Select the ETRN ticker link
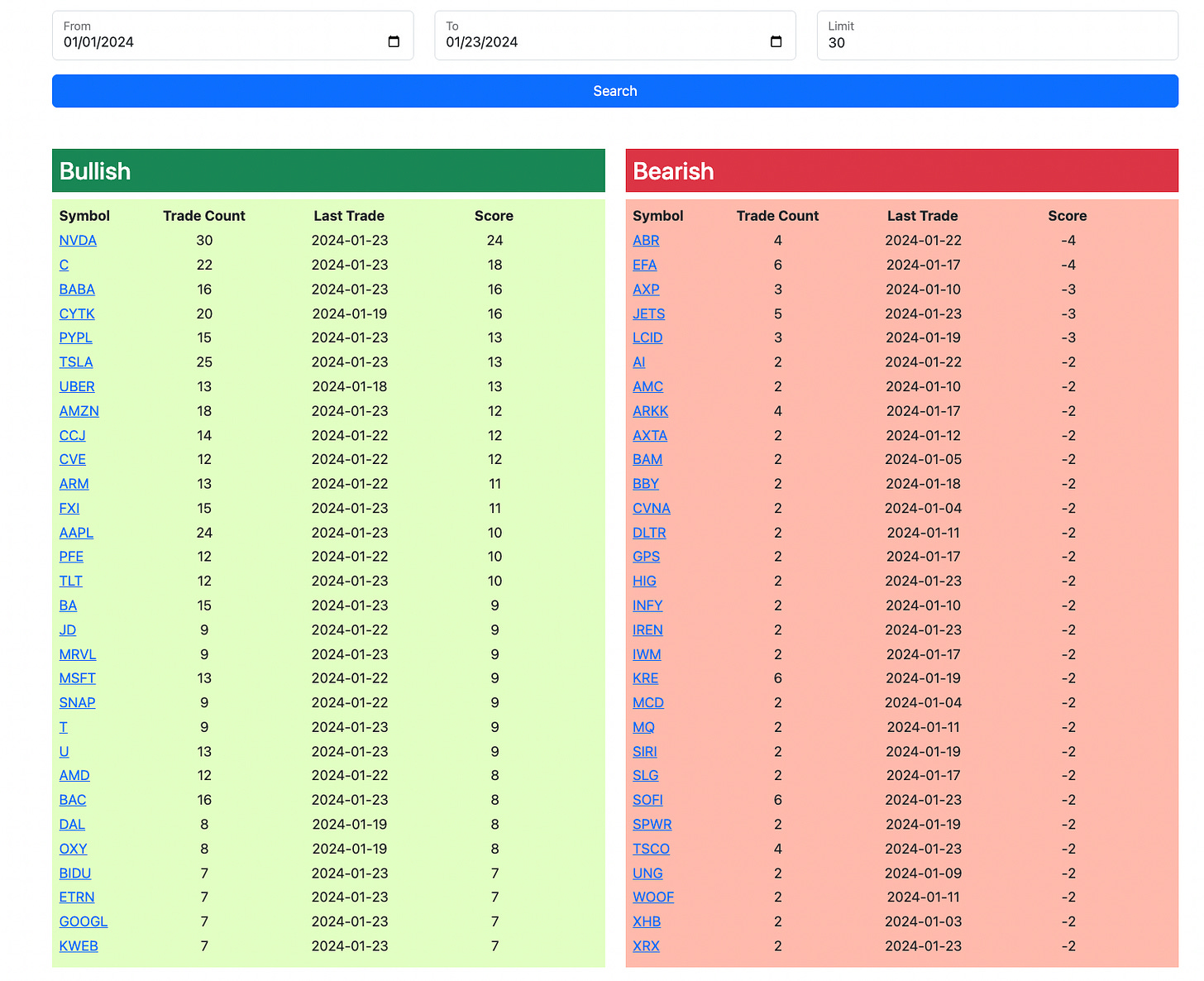The height and width of the screenshot is (981, 1204). [x=77, y=897]
